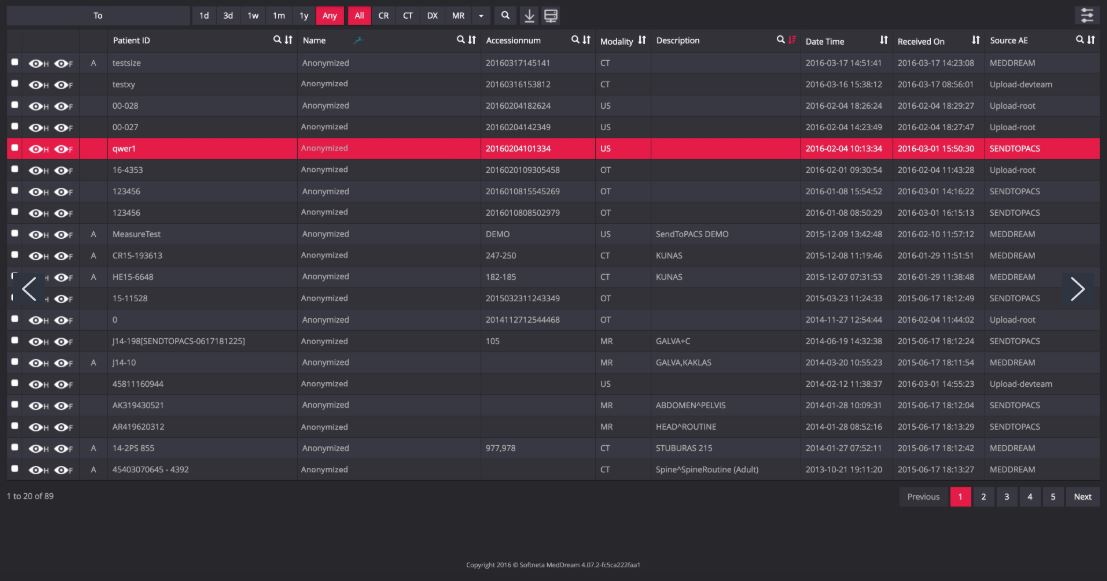Click the monitor icon in the top toolbar
This screenshot has height=581, width=1107.
[551, 15]
